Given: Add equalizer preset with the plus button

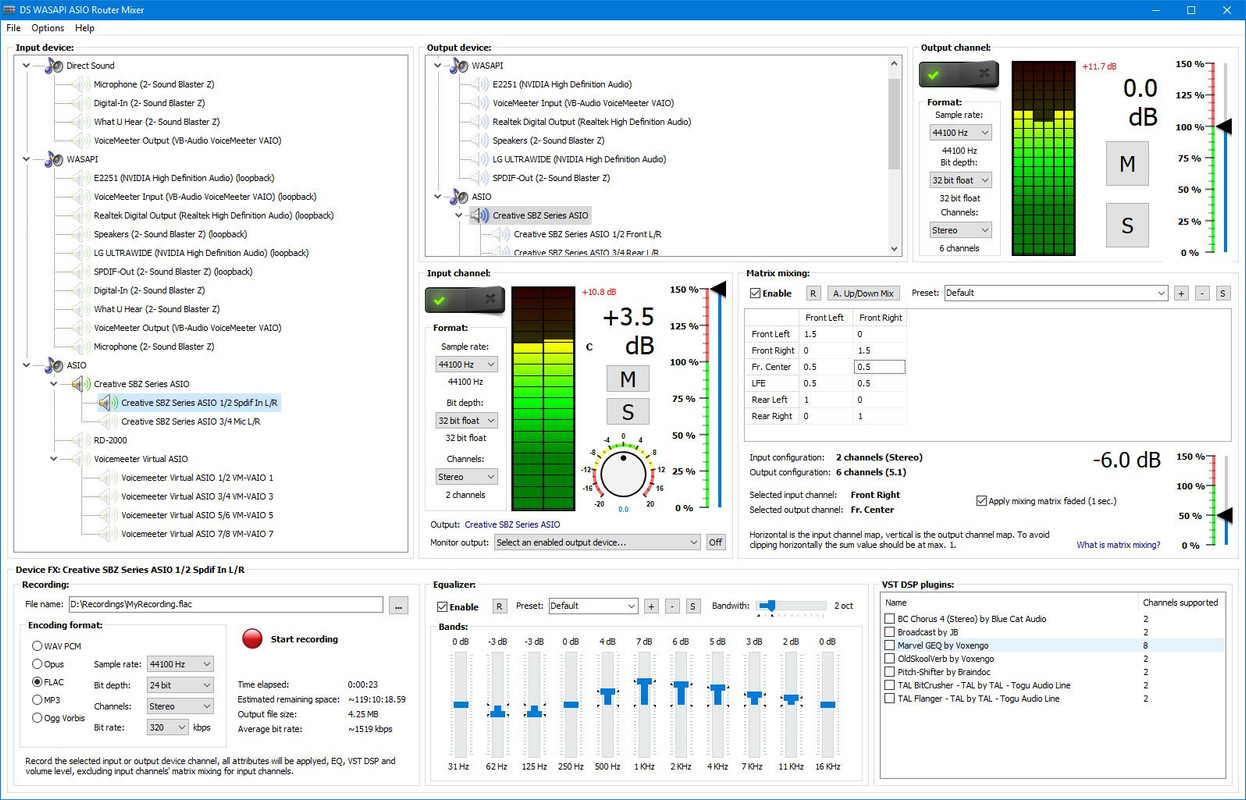Looking at the screenshot, I should (x=651, y=606).
